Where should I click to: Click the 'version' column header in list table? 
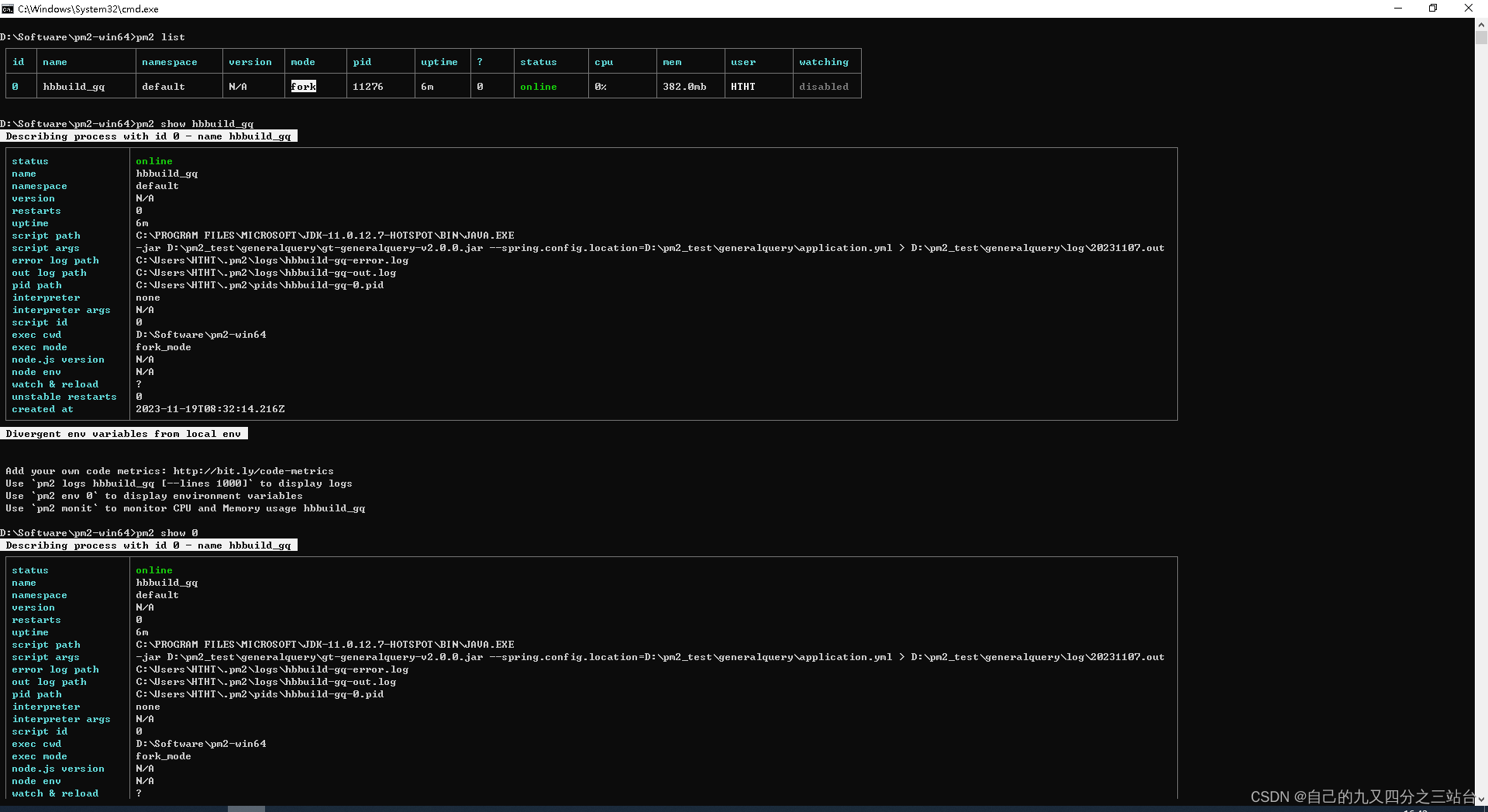(x=250, y=62)
